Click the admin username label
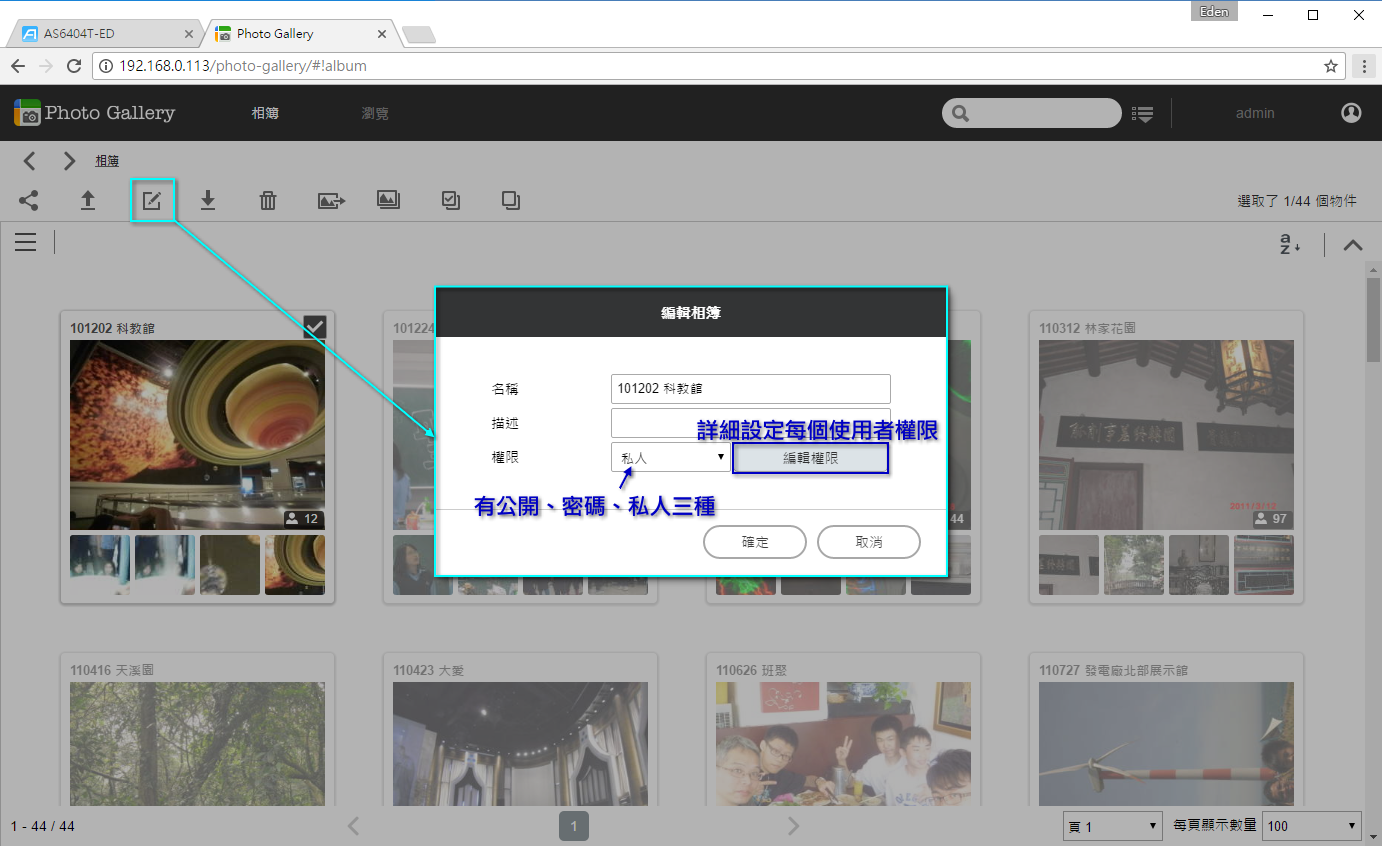 tap(1255, 113)
